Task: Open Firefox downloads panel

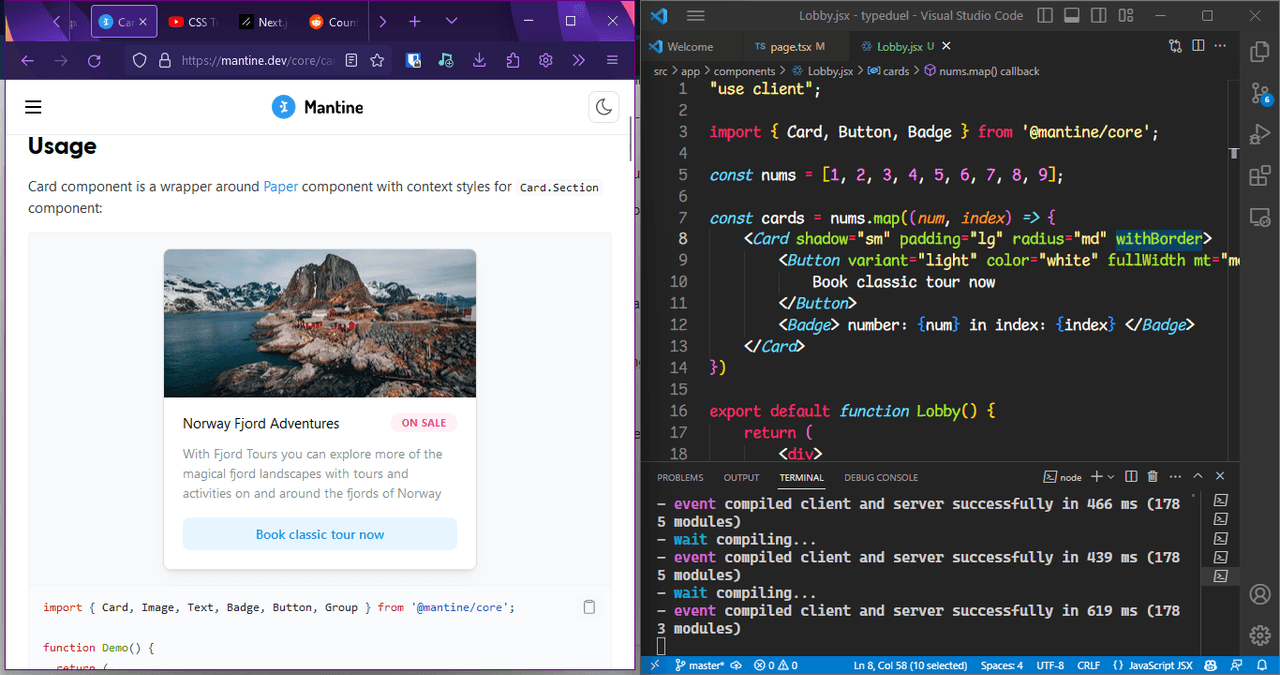Action: [480, 61]
